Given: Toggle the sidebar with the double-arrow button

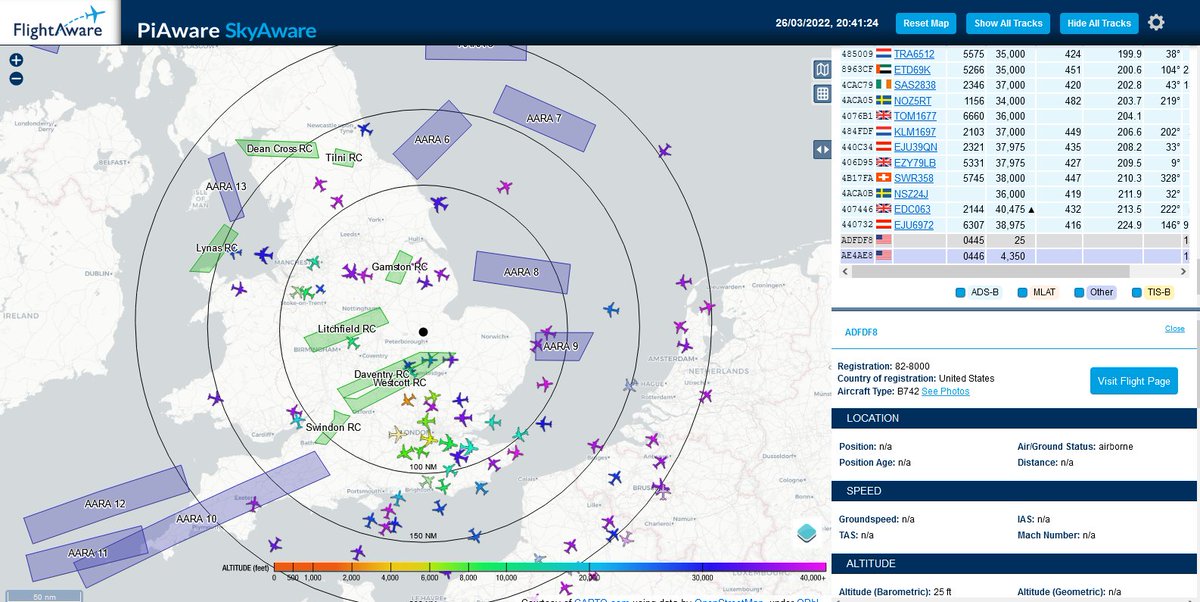Looking at the screenshot, I should coord(821,149).
